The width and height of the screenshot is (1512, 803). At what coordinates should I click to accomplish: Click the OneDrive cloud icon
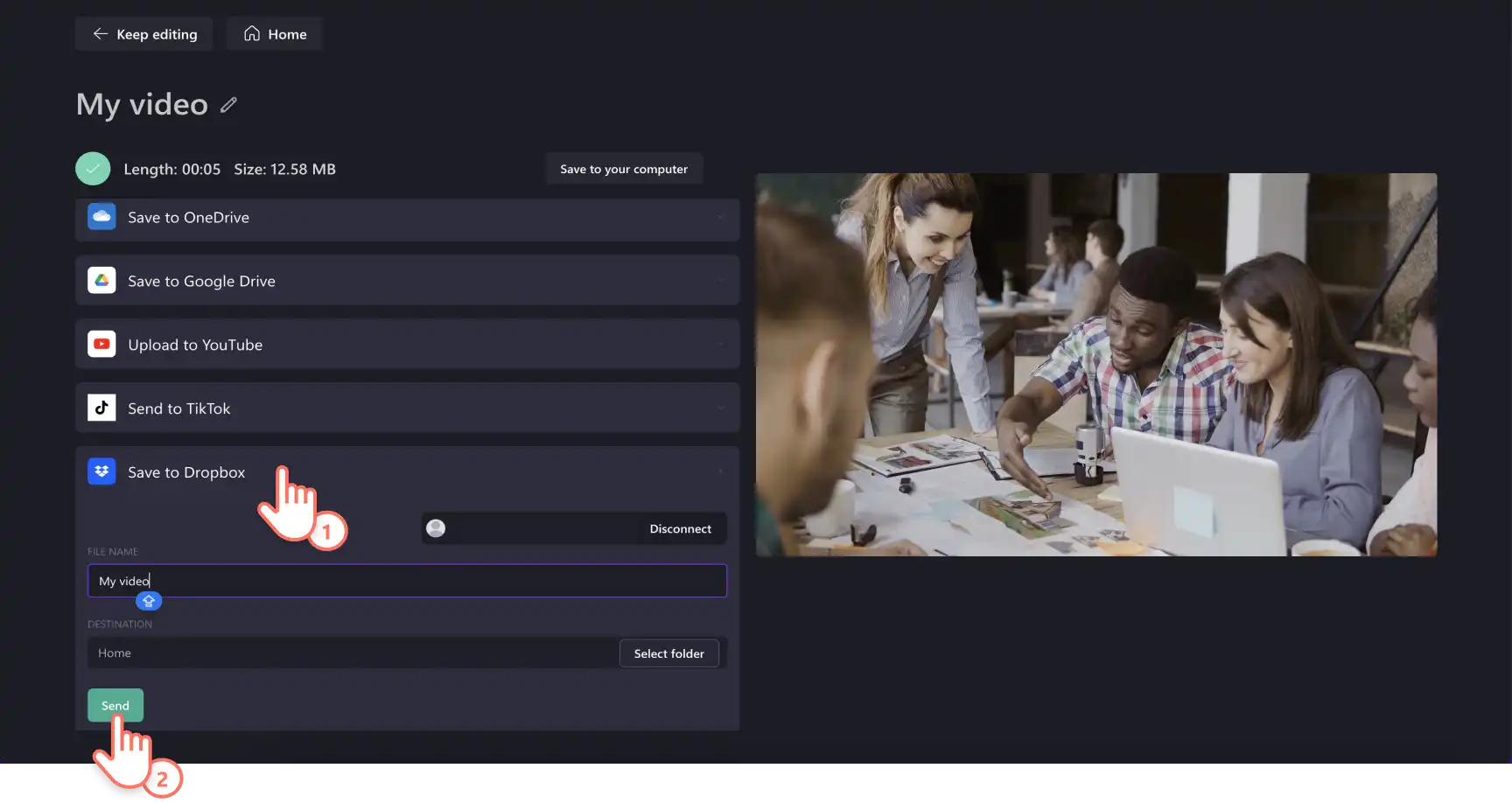click(x=101, y=216)
